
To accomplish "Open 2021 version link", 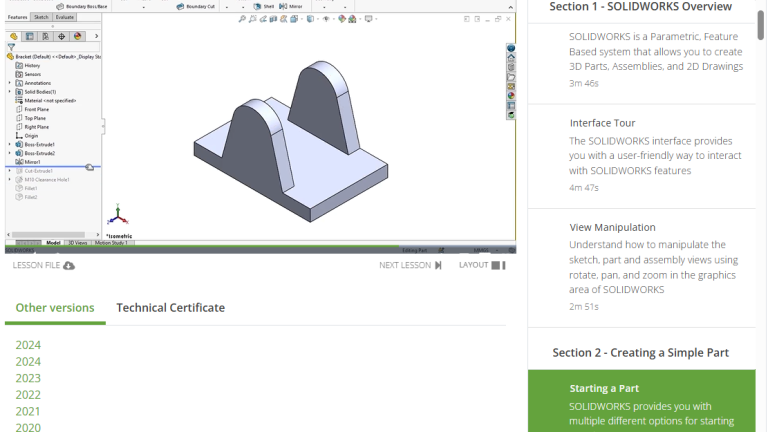I will (x=28, y=411).
